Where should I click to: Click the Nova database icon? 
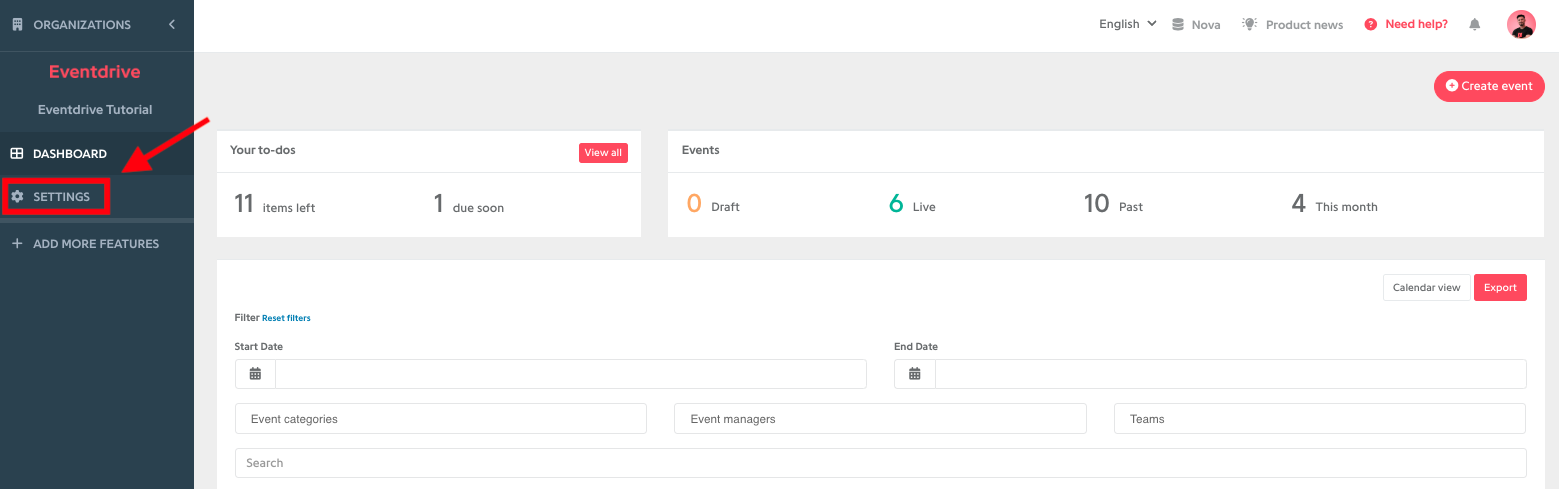[1178, 24]
